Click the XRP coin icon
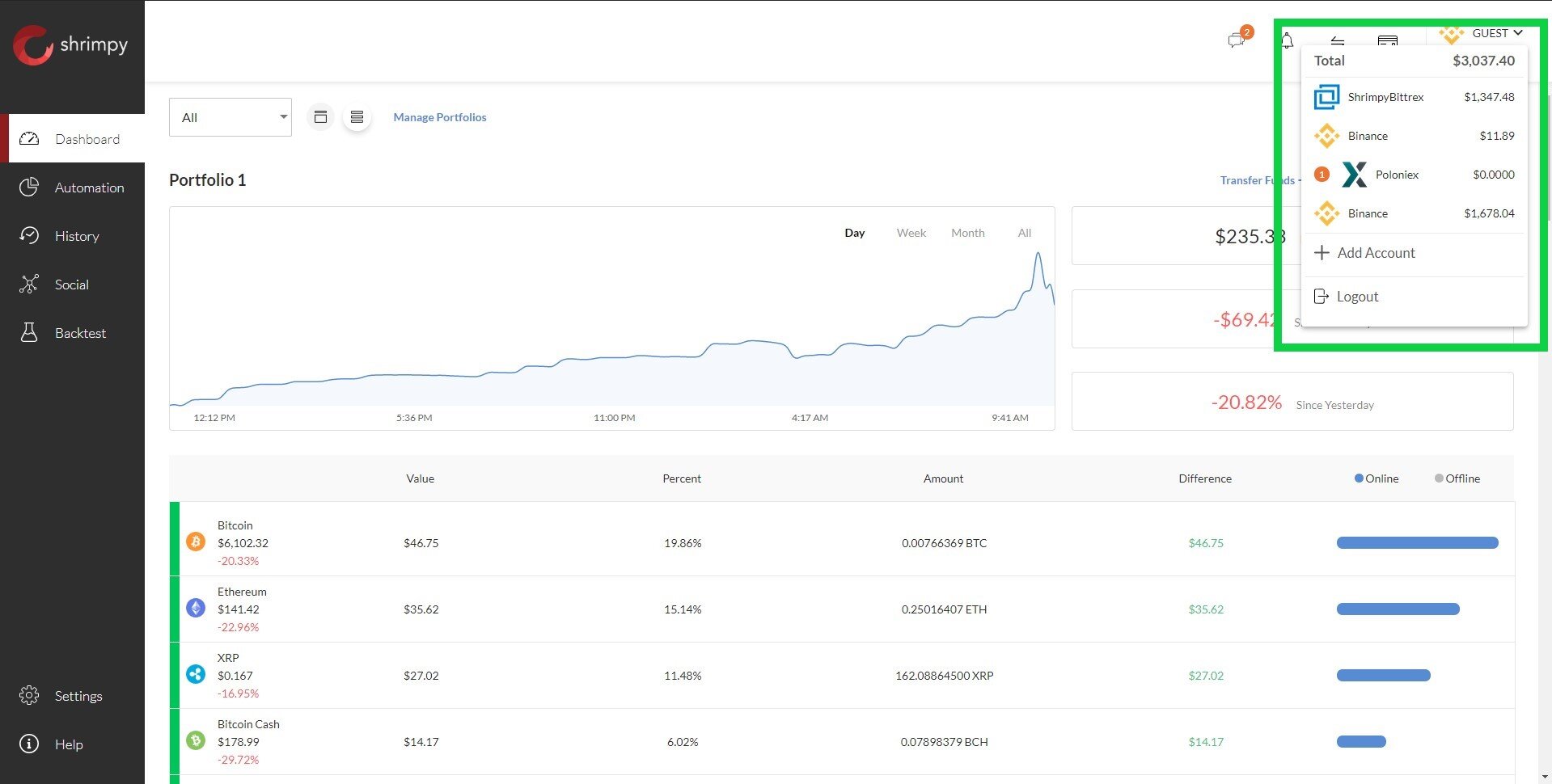This screenshot has width=1552, height=784. pyautogui.click(x=196, y=674)
